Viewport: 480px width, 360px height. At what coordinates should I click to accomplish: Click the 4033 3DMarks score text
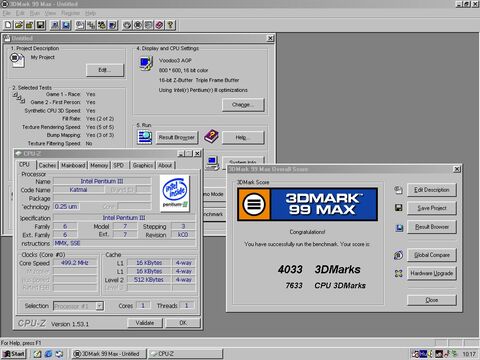(319, 269)
